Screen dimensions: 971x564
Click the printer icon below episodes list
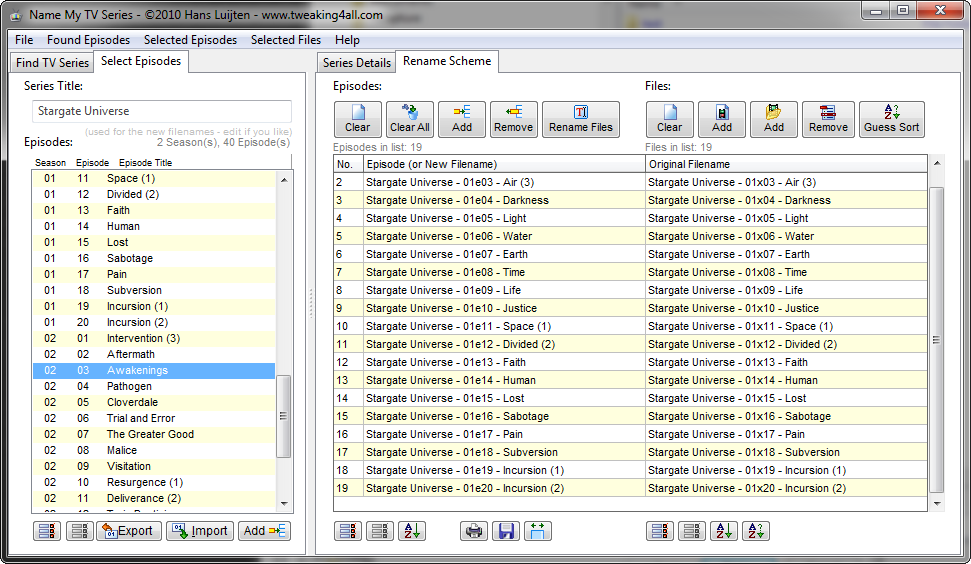(474, 531)
